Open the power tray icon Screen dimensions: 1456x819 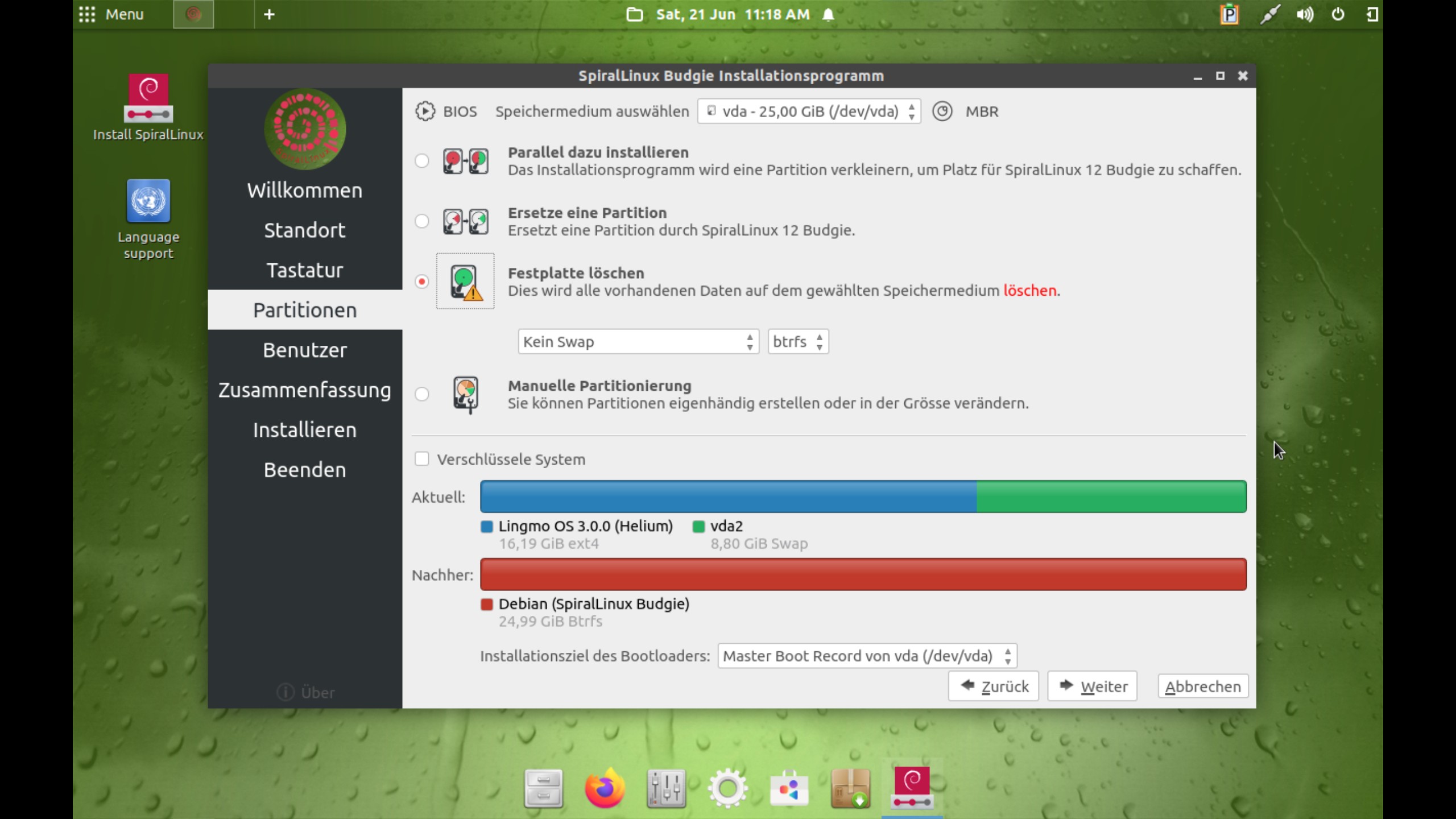tap(1338, 14)
